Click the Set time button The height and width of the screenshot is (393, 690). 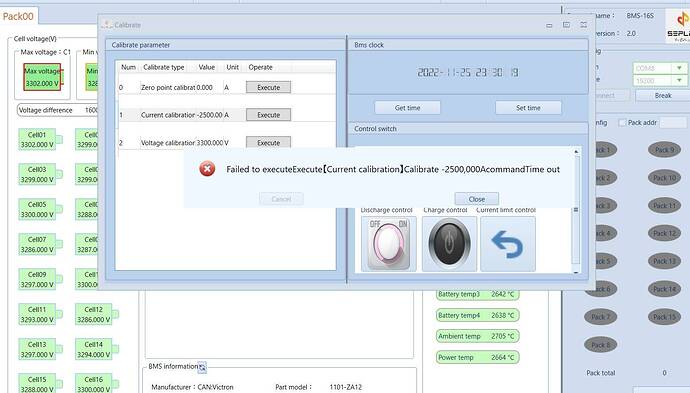click(x=528, y=107)
